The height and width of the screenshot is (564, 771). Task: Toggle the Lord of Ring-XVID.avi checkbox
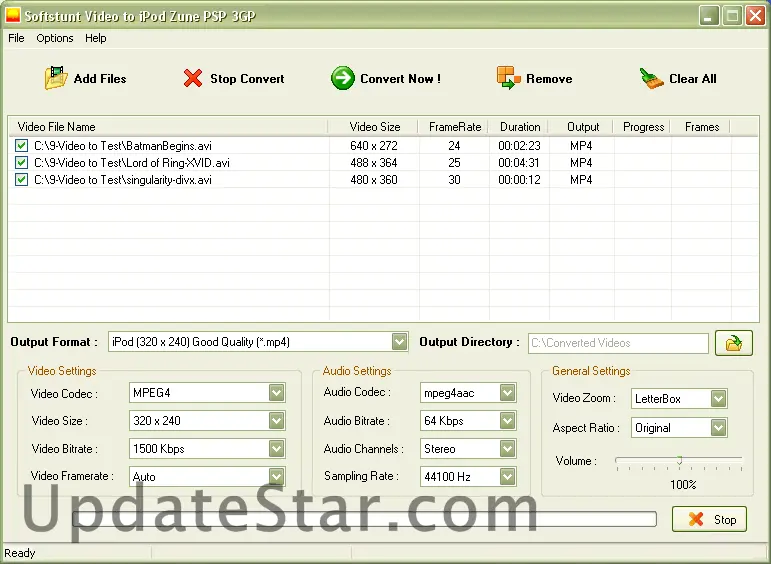pos(22,163)
